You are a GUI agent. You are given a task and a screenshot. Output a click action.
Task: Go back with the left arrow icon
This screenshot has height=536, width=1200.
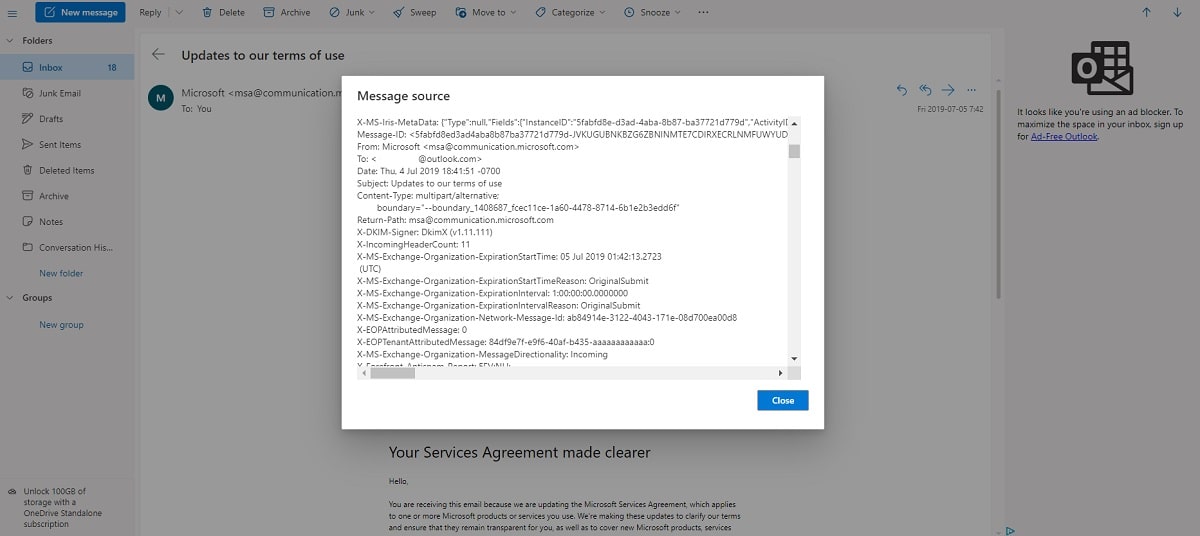[158, 54]
